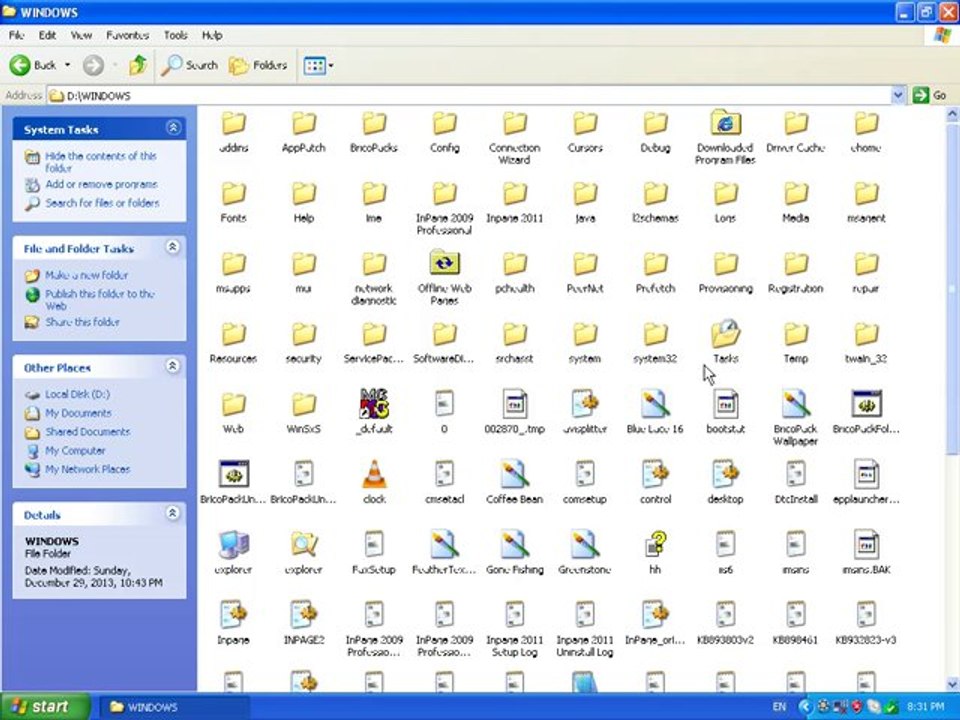Open the Back button history dropdown
The height and width of the screenshot is (720, 960).
point(67,65)
